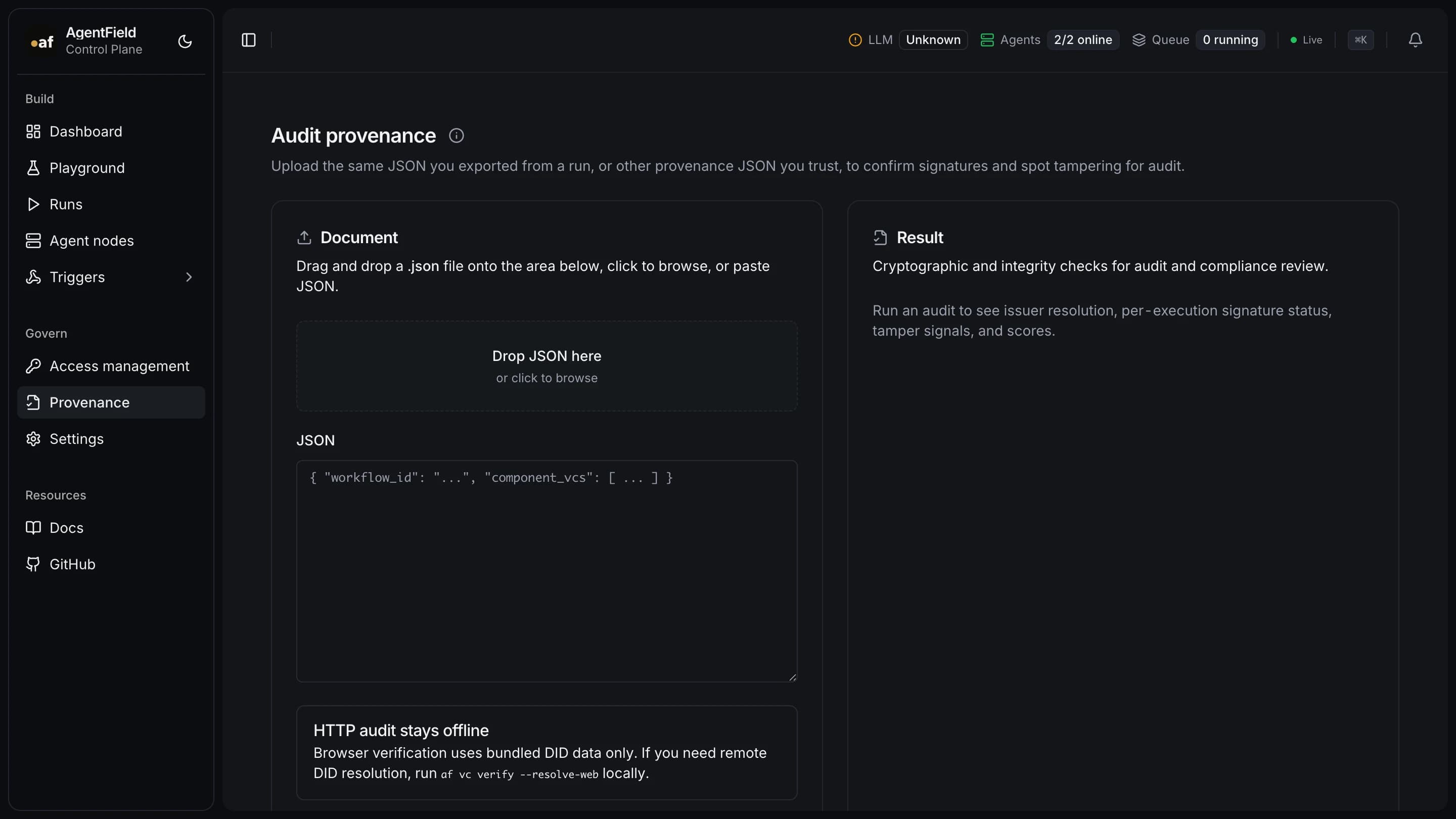Click the AgentField af logo
Image resolution: width=1456 pixels, height=819 pixels.
click(42, 41)
